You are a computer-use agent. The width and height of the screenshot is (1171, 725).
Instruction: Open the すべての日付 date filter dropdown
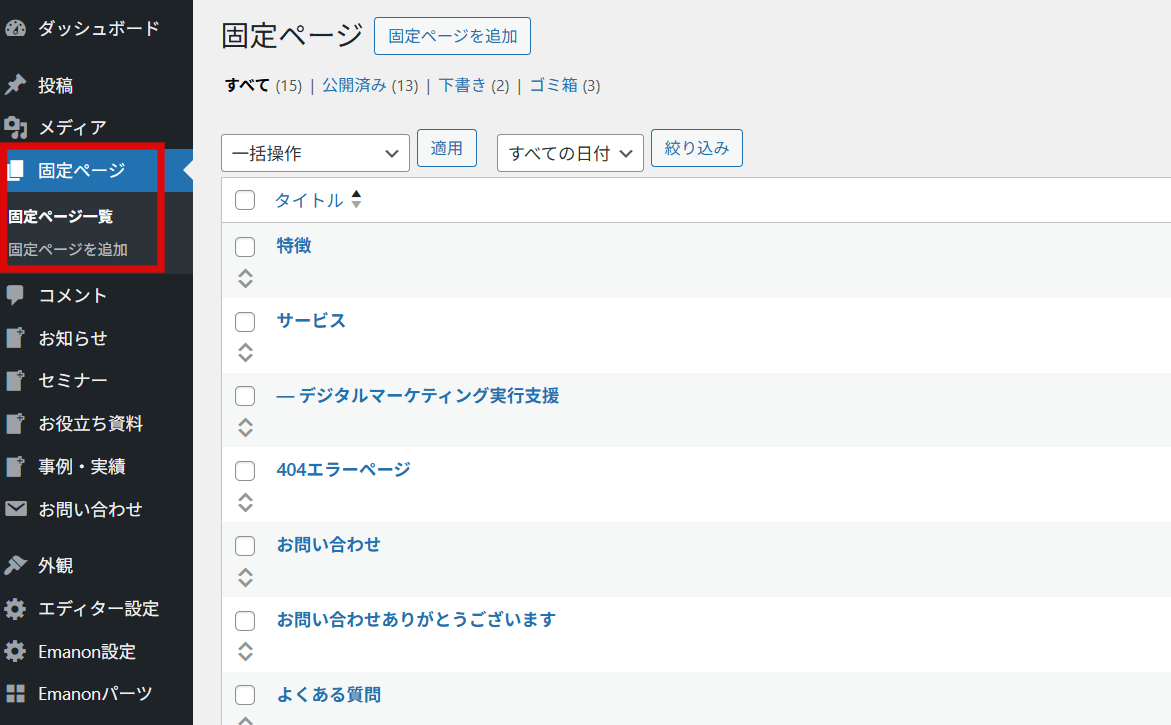570,153
